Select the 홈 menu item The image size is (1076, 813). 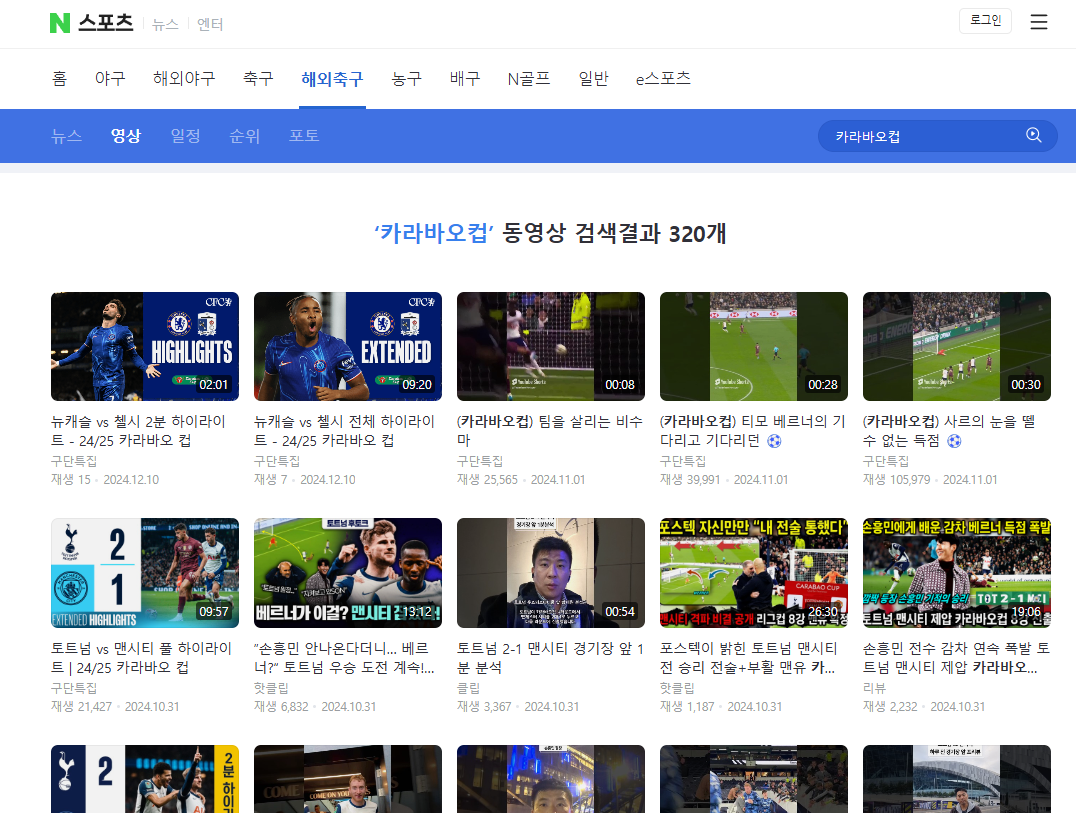click(60, 79)
